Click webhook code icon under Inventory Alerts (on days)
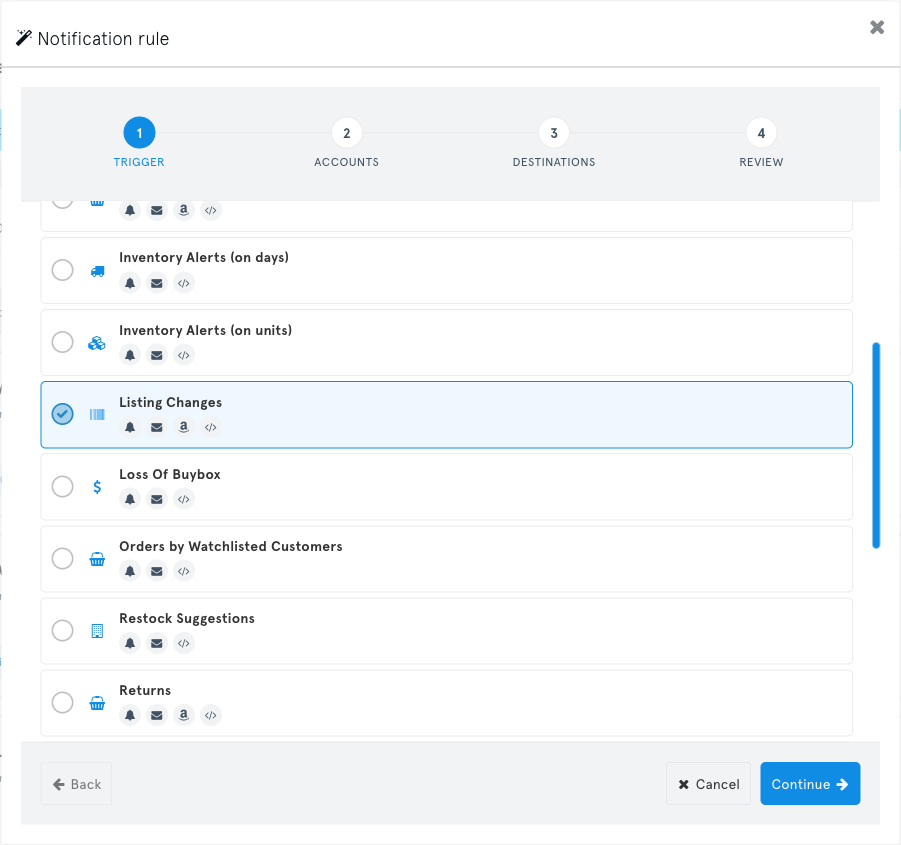The width and height of the screenshot is (901, 845). tap(184, 283)
